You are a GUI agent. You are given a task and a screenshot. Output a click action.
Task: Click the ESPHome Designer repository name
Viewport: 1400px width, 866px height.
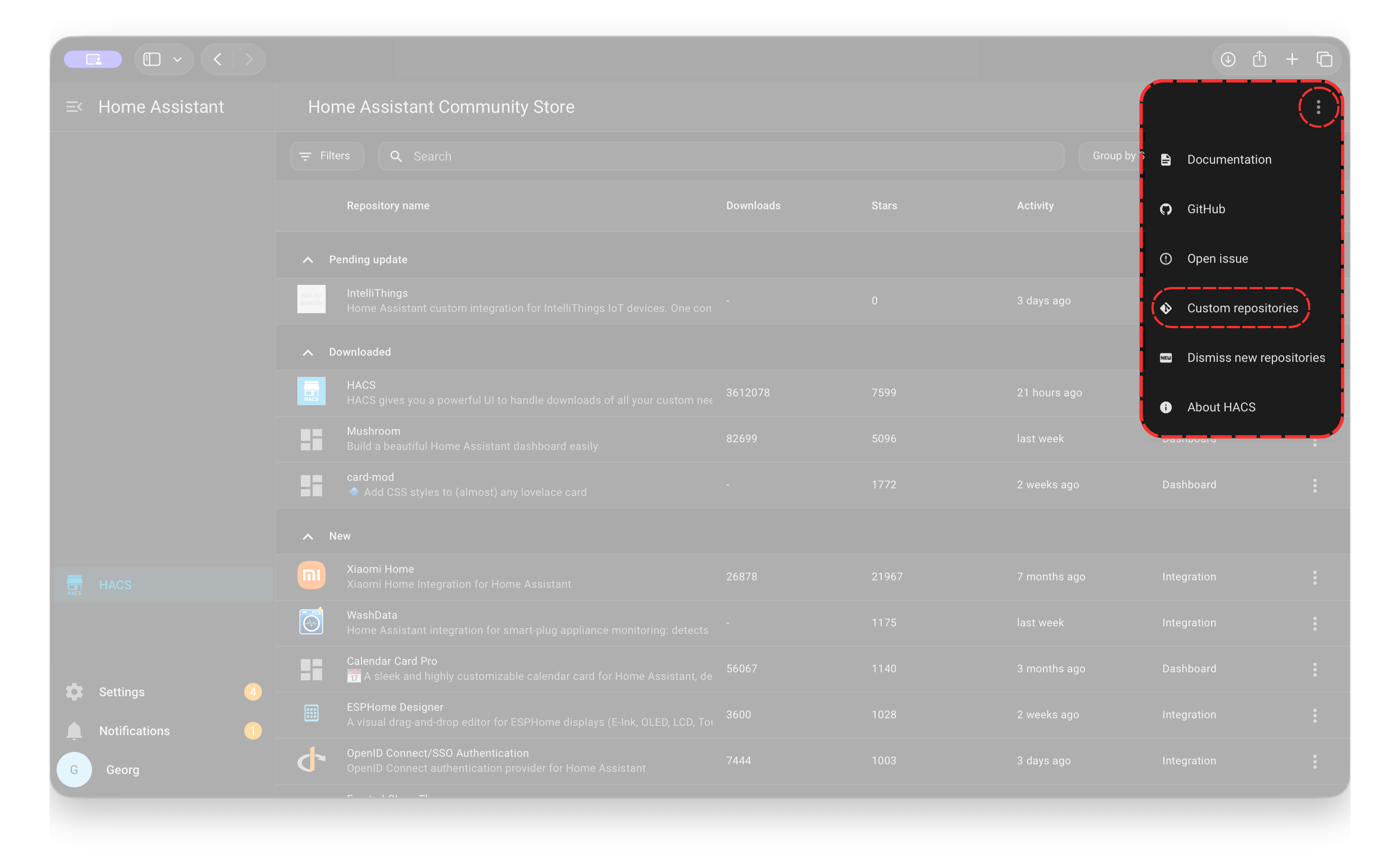click(395, 707)
